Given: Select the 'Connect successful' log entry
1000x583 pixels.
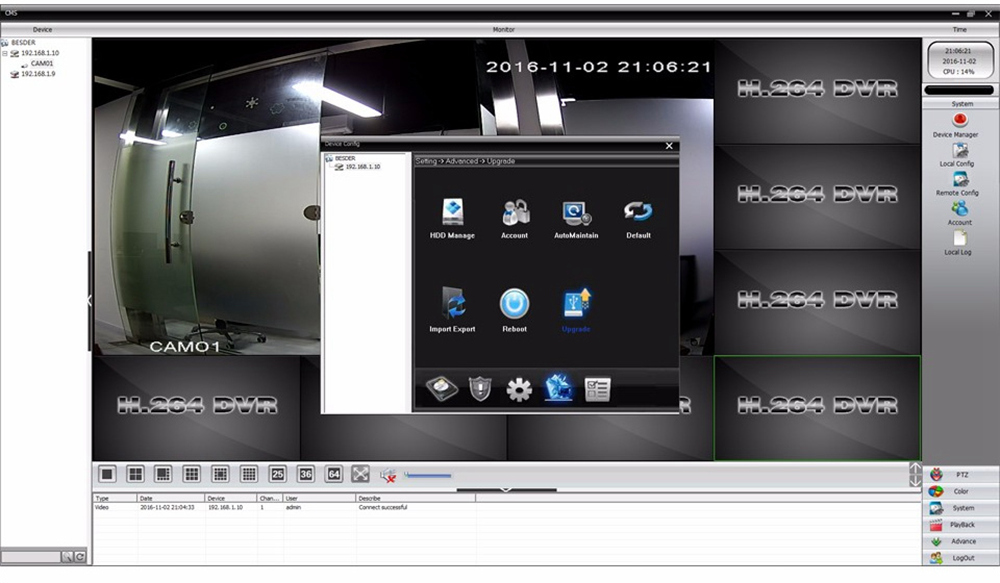Looking at the screenshot, I should click(x=383, y=508).
